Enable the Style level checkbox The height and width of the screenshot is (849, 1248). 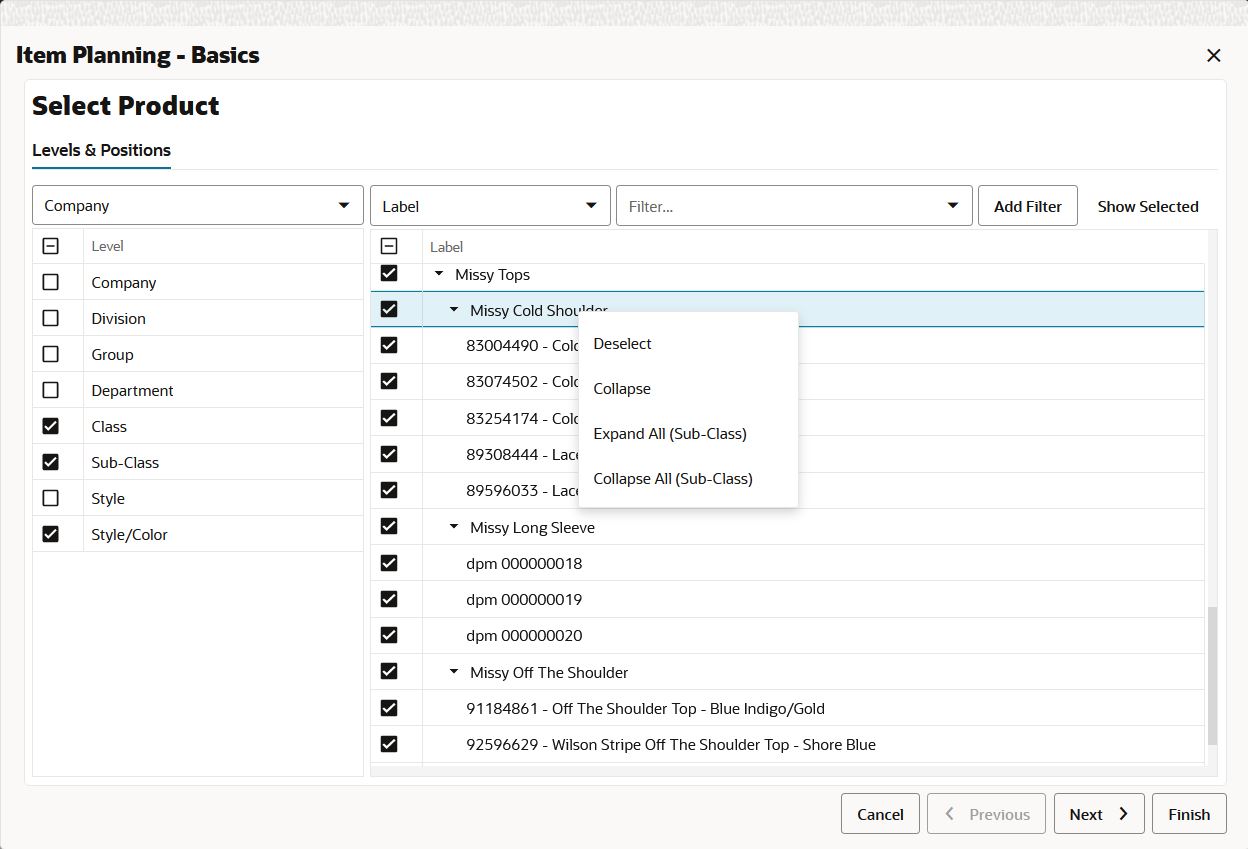click(51, 498)
